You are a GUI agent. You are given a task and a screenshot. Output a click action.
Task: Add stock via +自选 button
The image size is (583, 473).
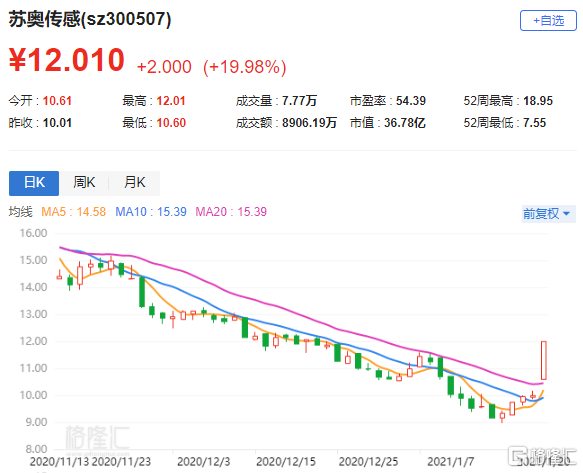tap(548, 20)
